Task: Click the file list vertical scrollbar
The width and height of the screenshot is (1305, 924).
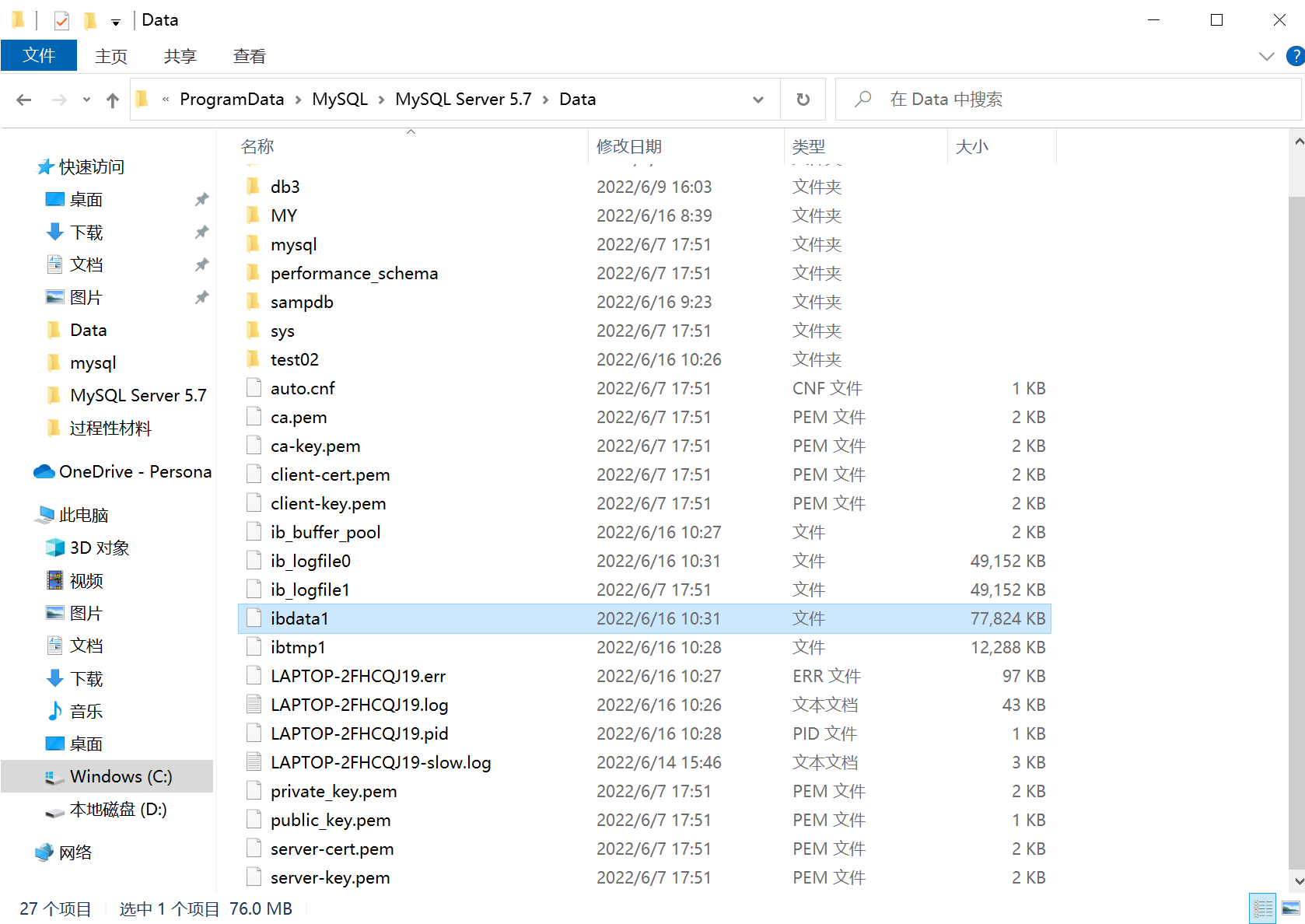Action: (x=1296, y=533)
